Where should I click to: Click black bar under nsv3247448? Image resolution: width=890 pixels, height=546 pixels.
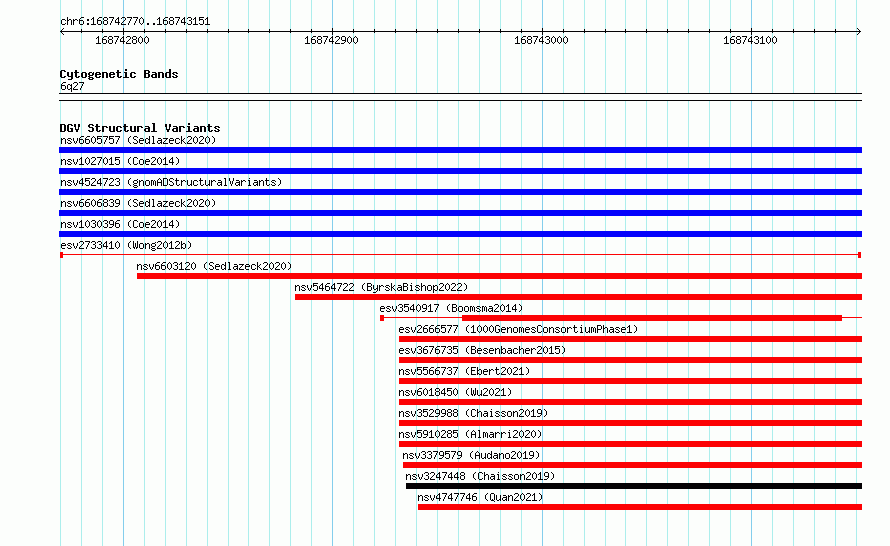click(x=634, y=486)
